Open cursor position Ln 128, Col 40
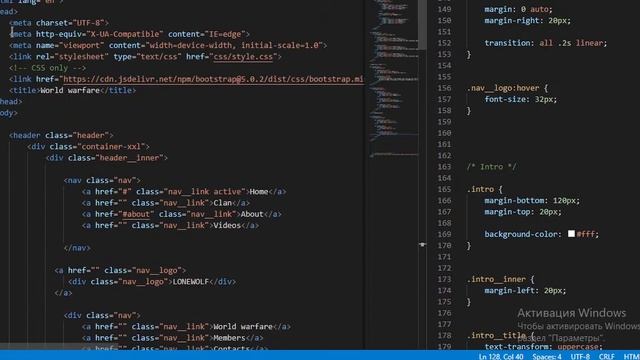 [x=501, y=356]
